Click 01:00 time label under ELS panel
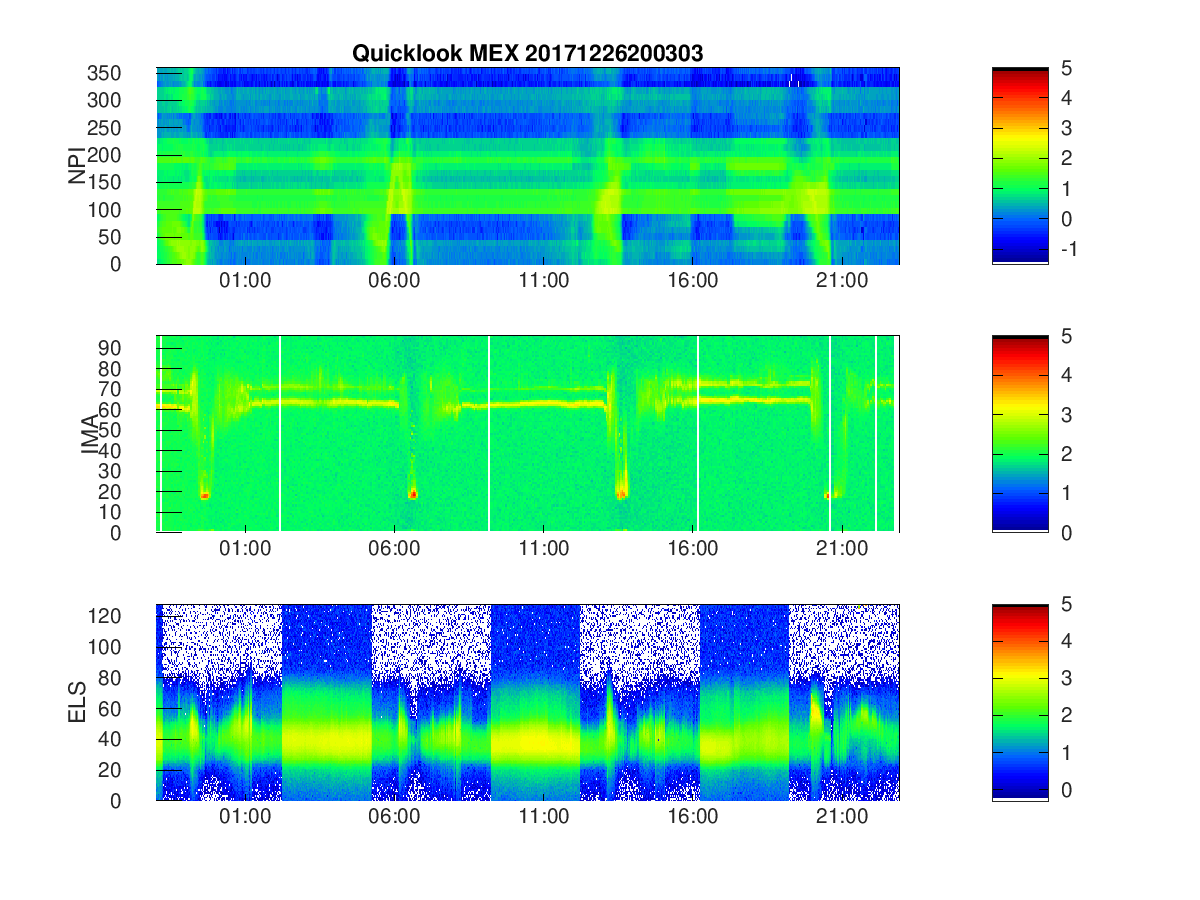1200x900 pixels. (246, 817)
